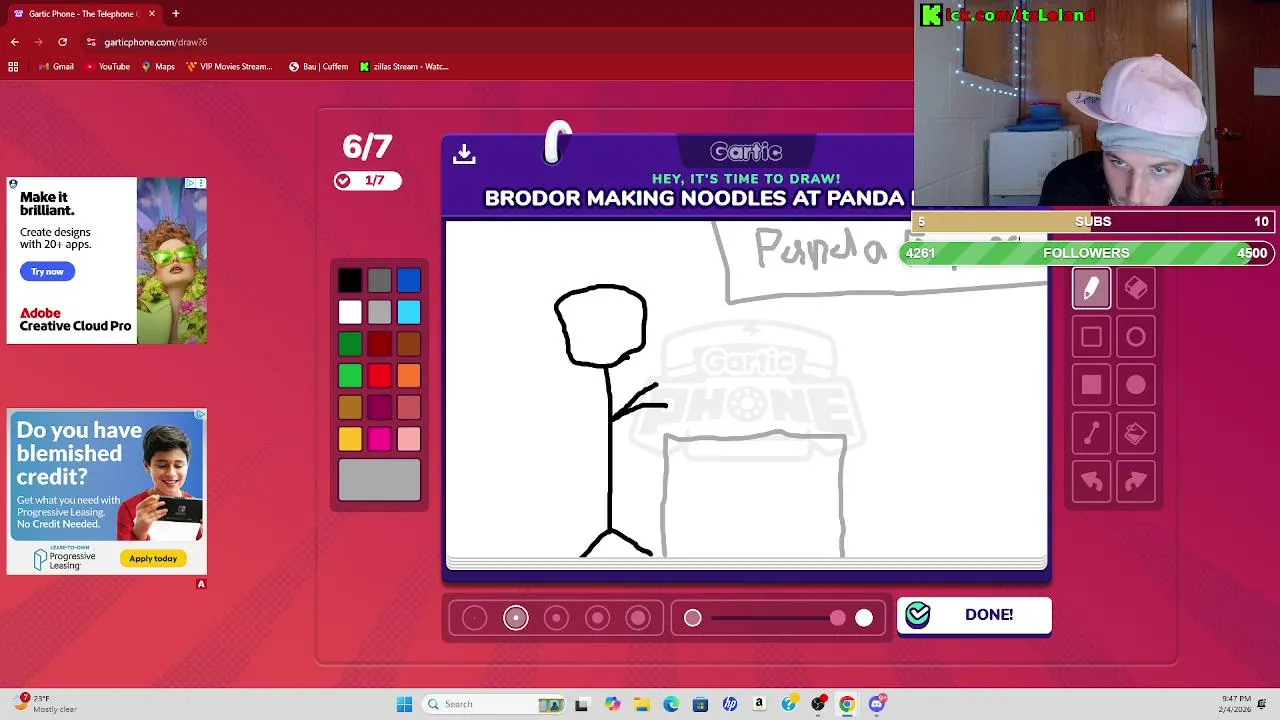Select the eraser tool
This screenshot has height=720, width=1280.
[1135, 289]
